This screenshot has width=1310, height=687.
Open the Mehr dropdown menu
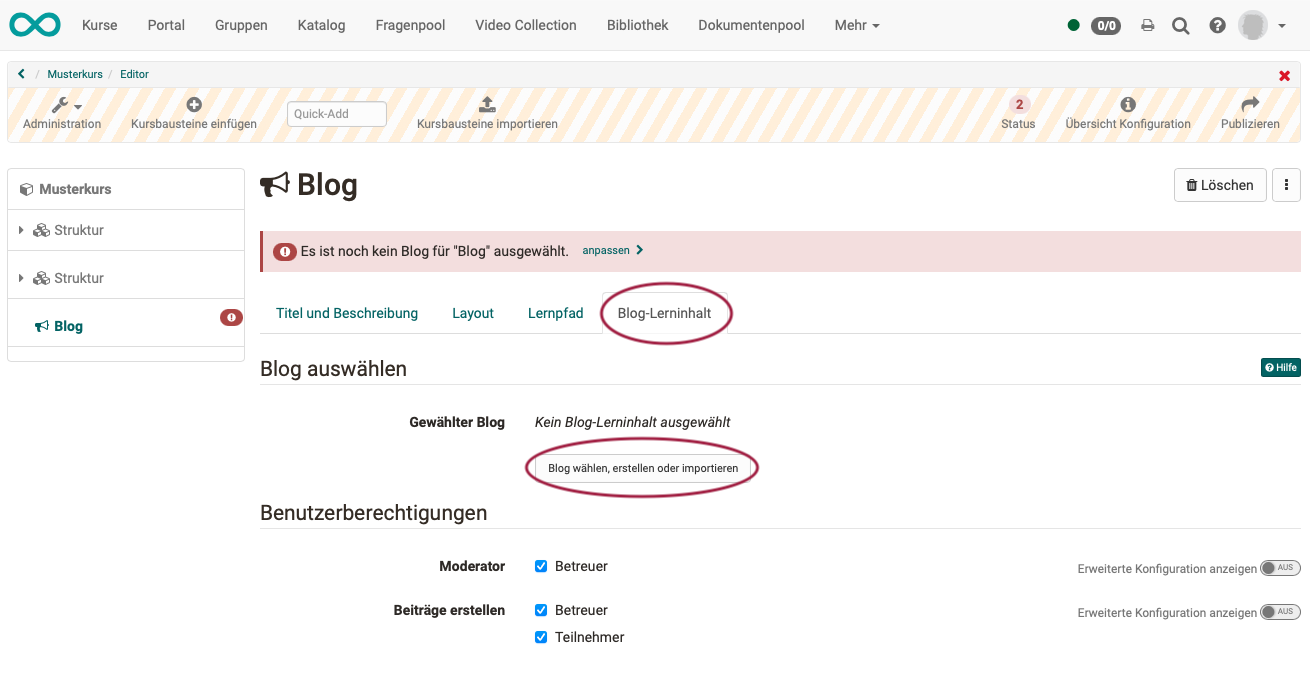856,25
